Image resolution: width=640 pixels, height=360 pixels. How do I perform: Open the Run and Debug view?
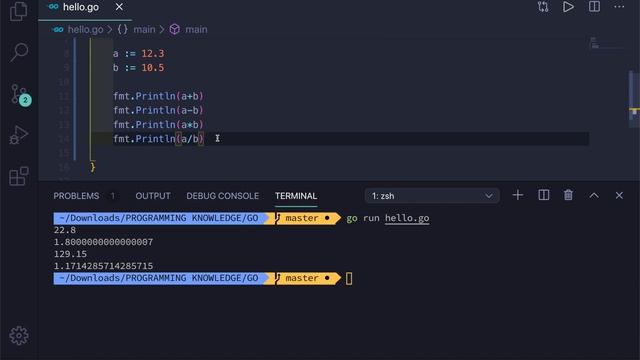(x=19, y=136)
